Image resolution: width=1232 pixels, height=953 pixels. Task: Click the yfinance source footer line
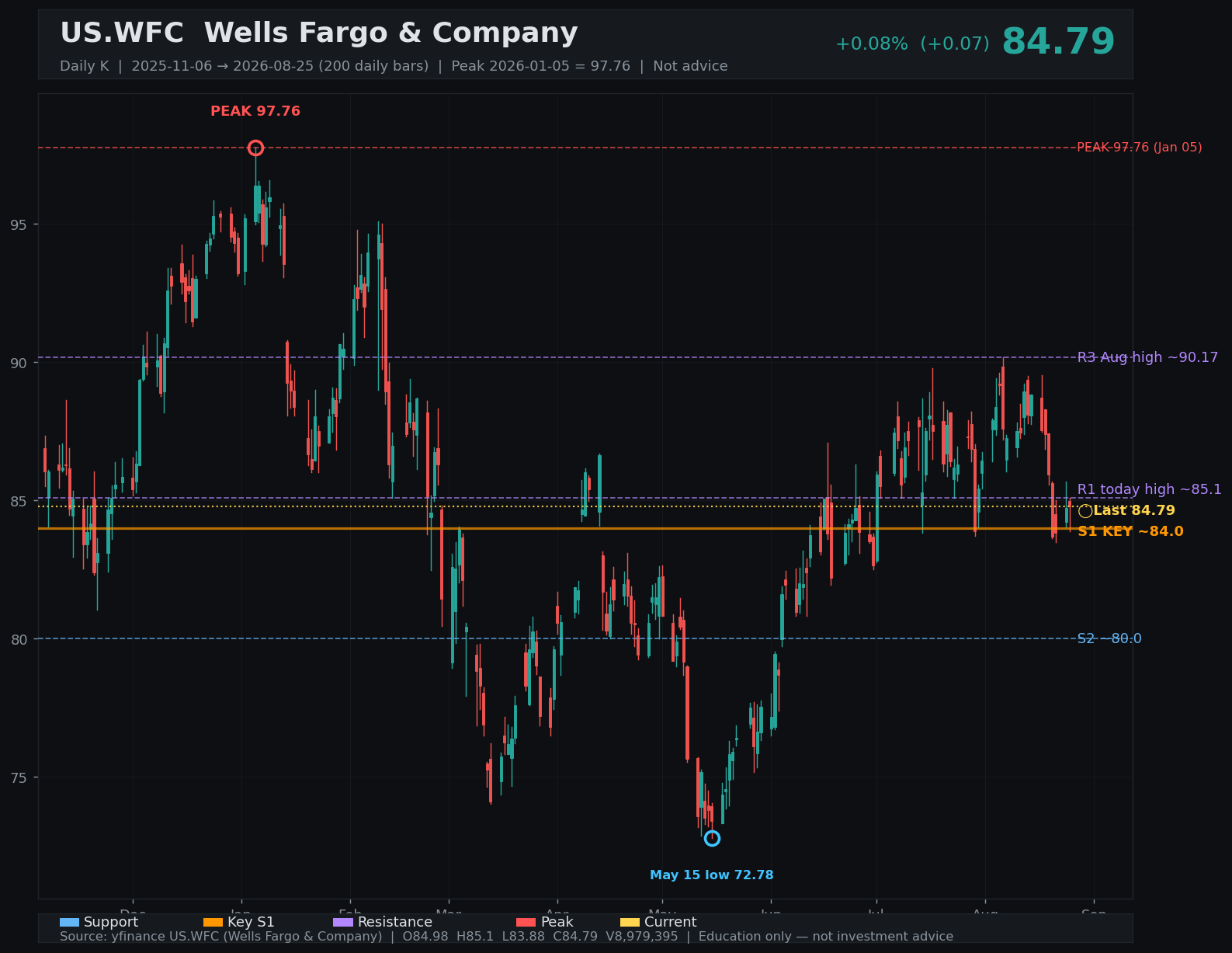(x=506, y=937)
